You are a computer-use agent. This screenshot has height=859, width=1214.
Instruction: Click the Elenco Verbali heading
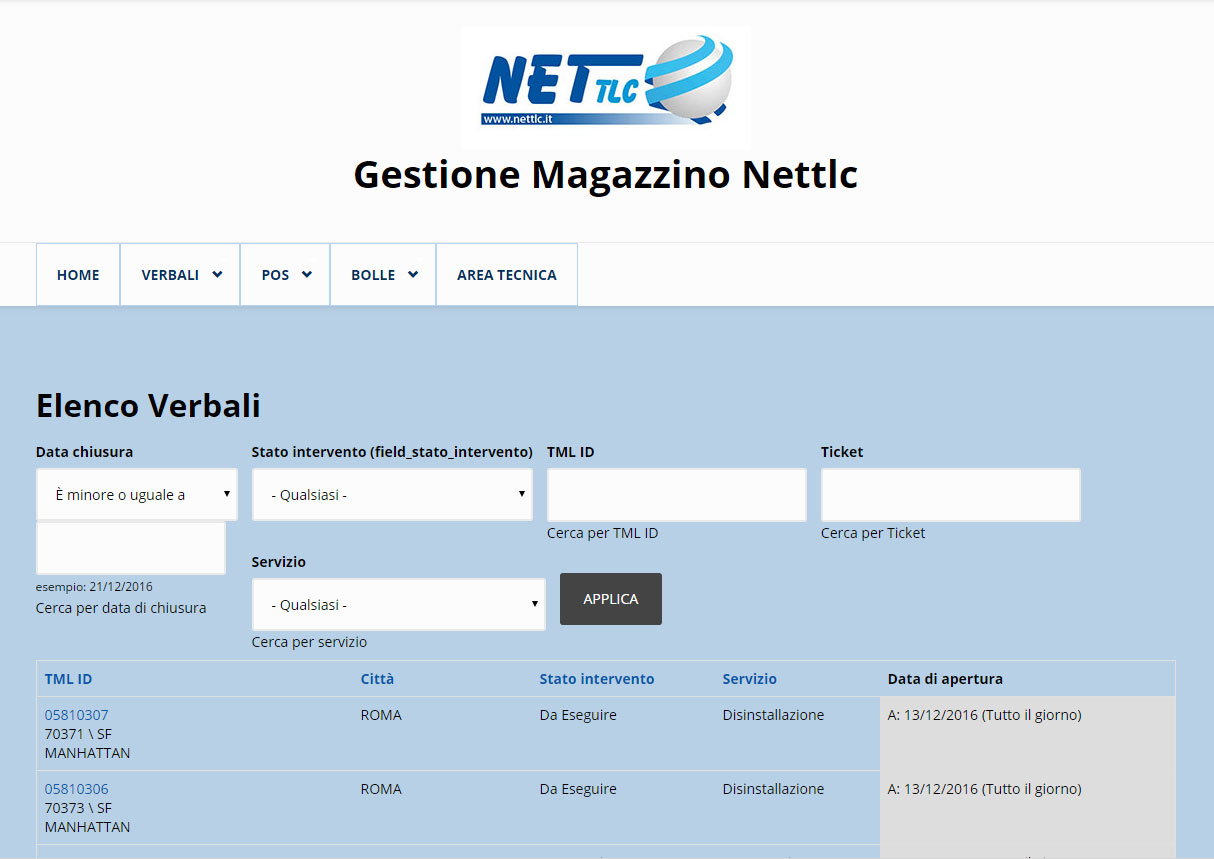coord(148,405)
